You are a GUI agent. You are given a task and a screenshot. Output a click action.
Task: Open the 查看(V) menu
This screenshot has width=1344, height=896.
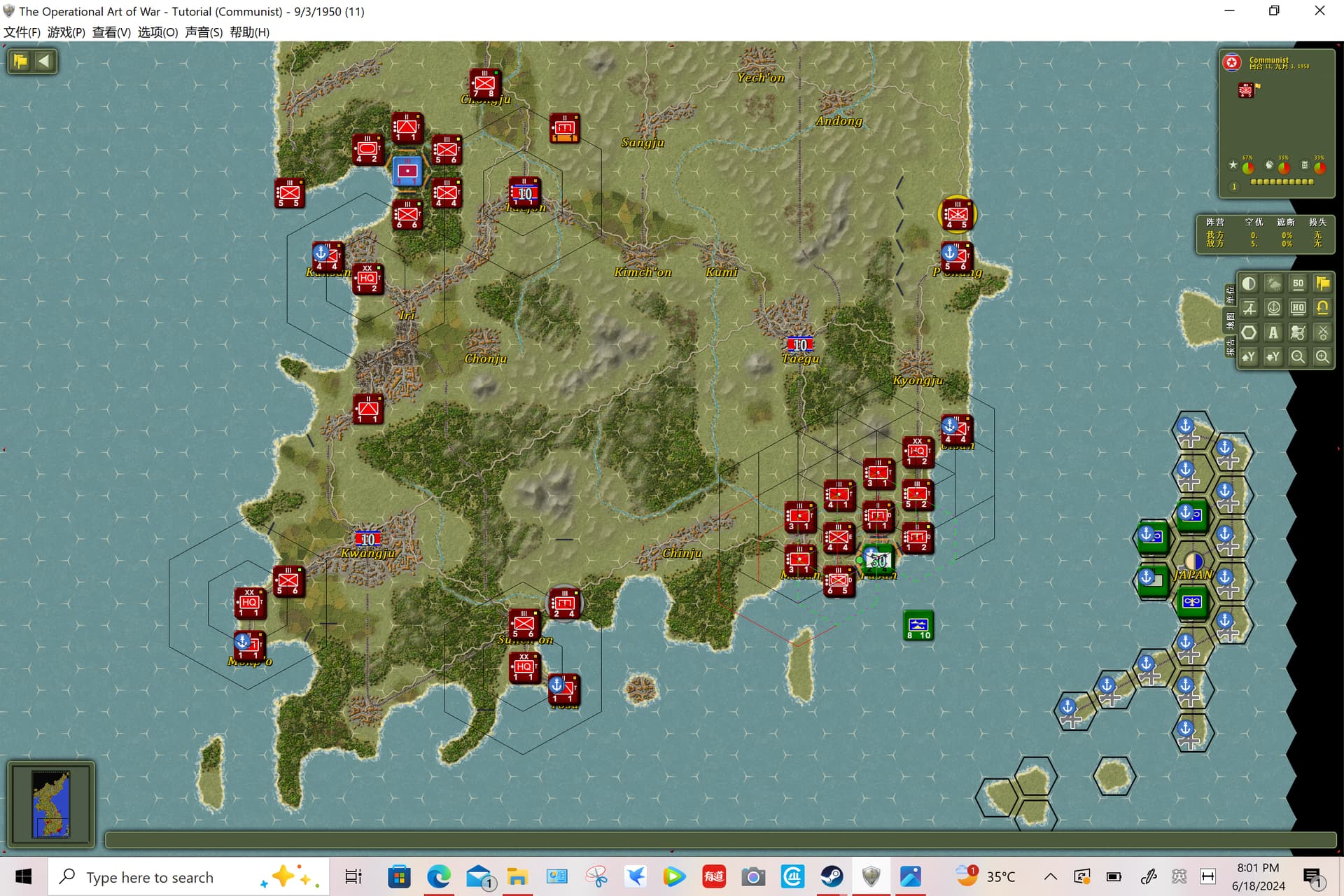[x=111, y=32]
